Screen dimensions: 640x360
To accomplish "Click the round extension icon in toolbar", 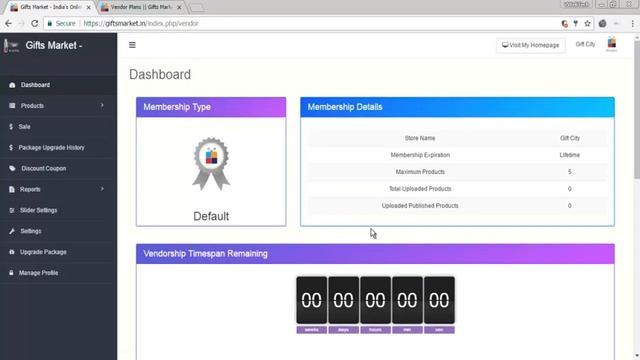I will pos(602,24).
